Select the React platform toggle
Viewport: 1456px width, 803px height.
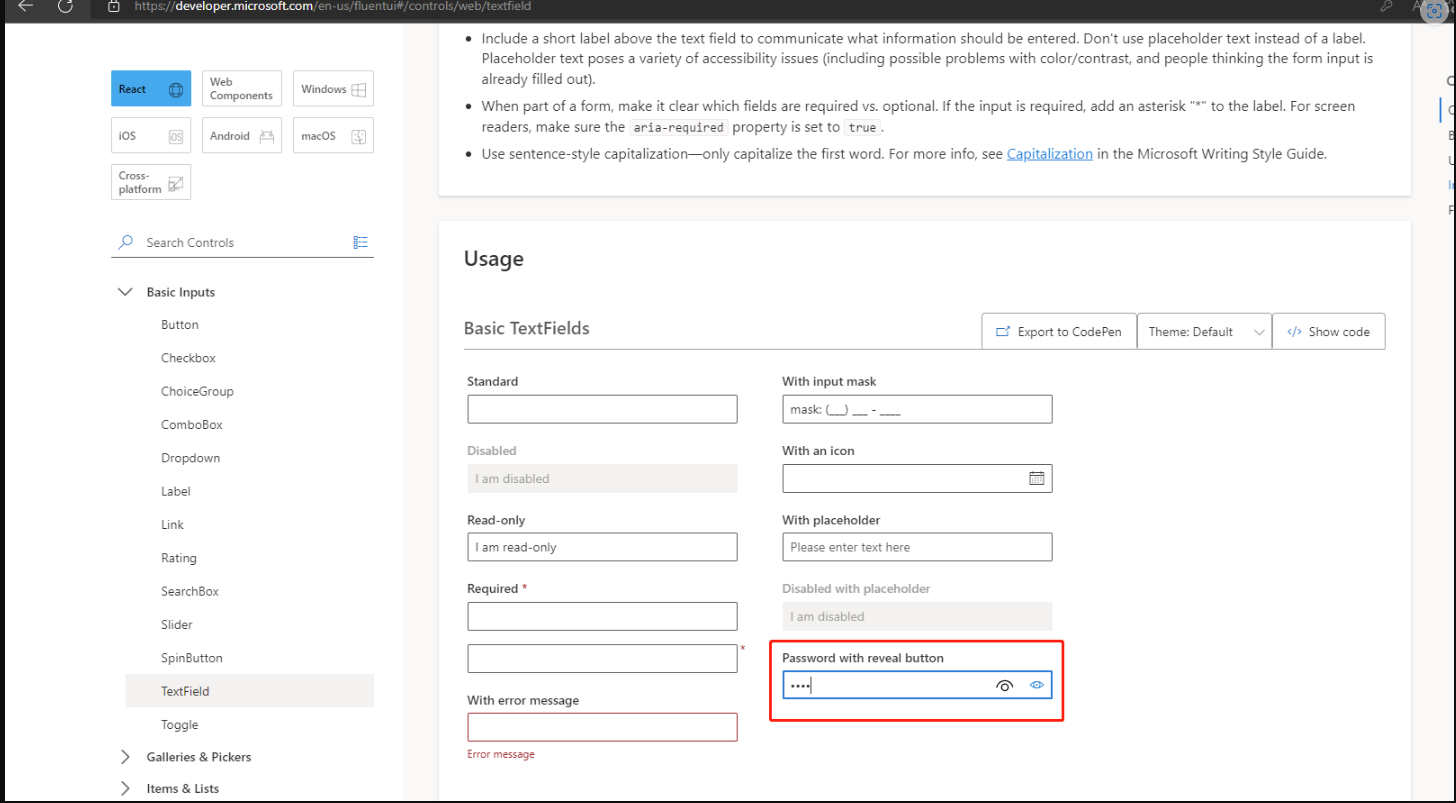pos(150,88)
